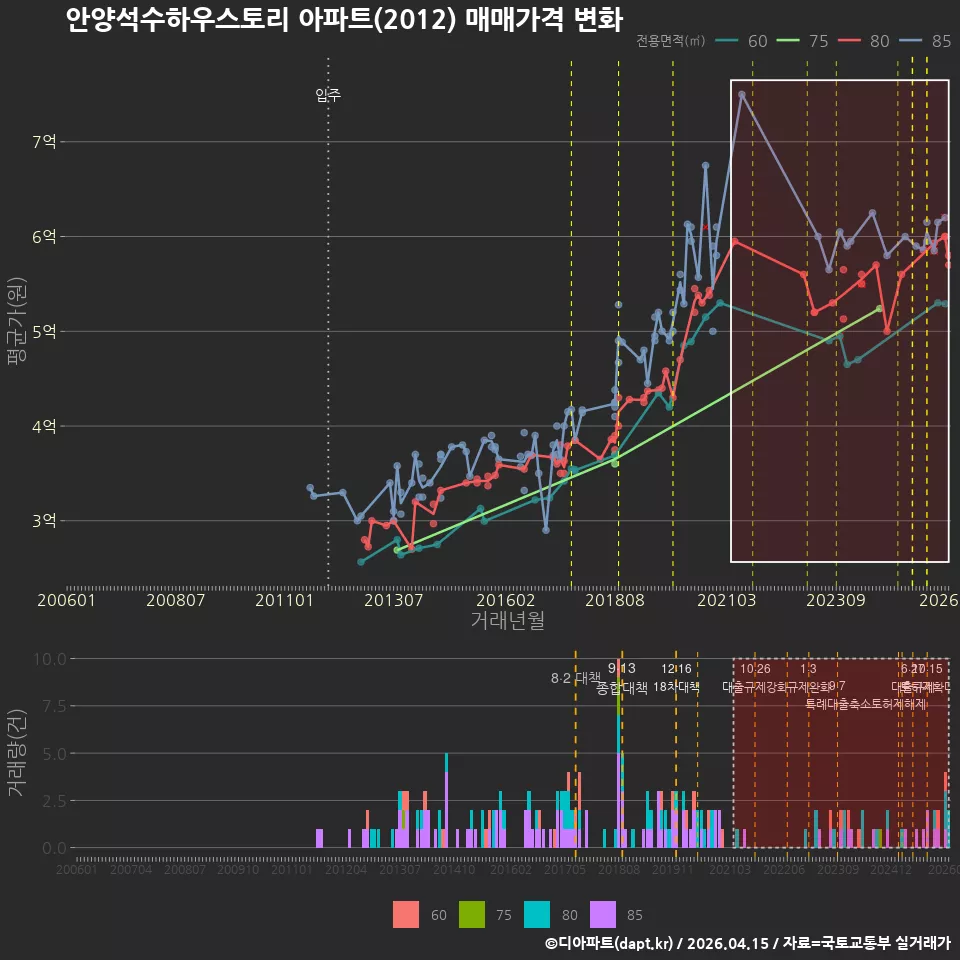Click the salmon 60 swatch in bottom legend

click(406, 915)
